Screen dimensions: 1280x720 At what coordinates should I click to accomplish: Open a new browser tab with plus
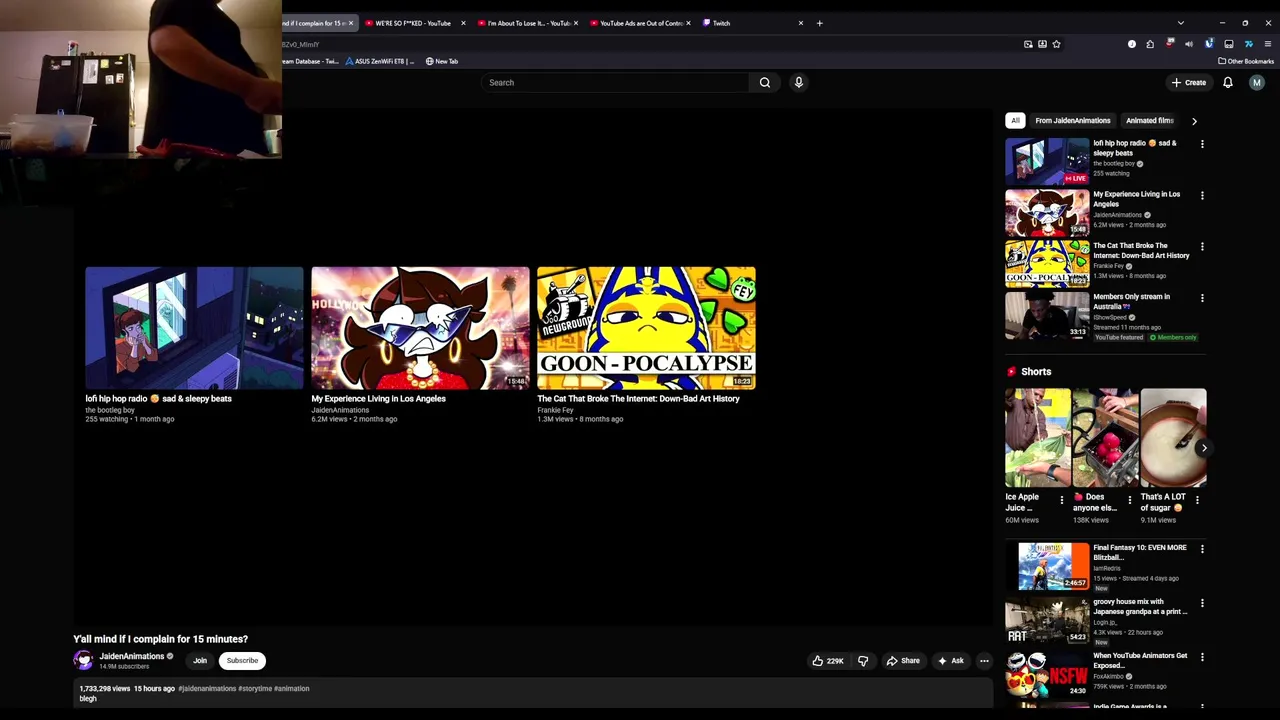[819, 23]
